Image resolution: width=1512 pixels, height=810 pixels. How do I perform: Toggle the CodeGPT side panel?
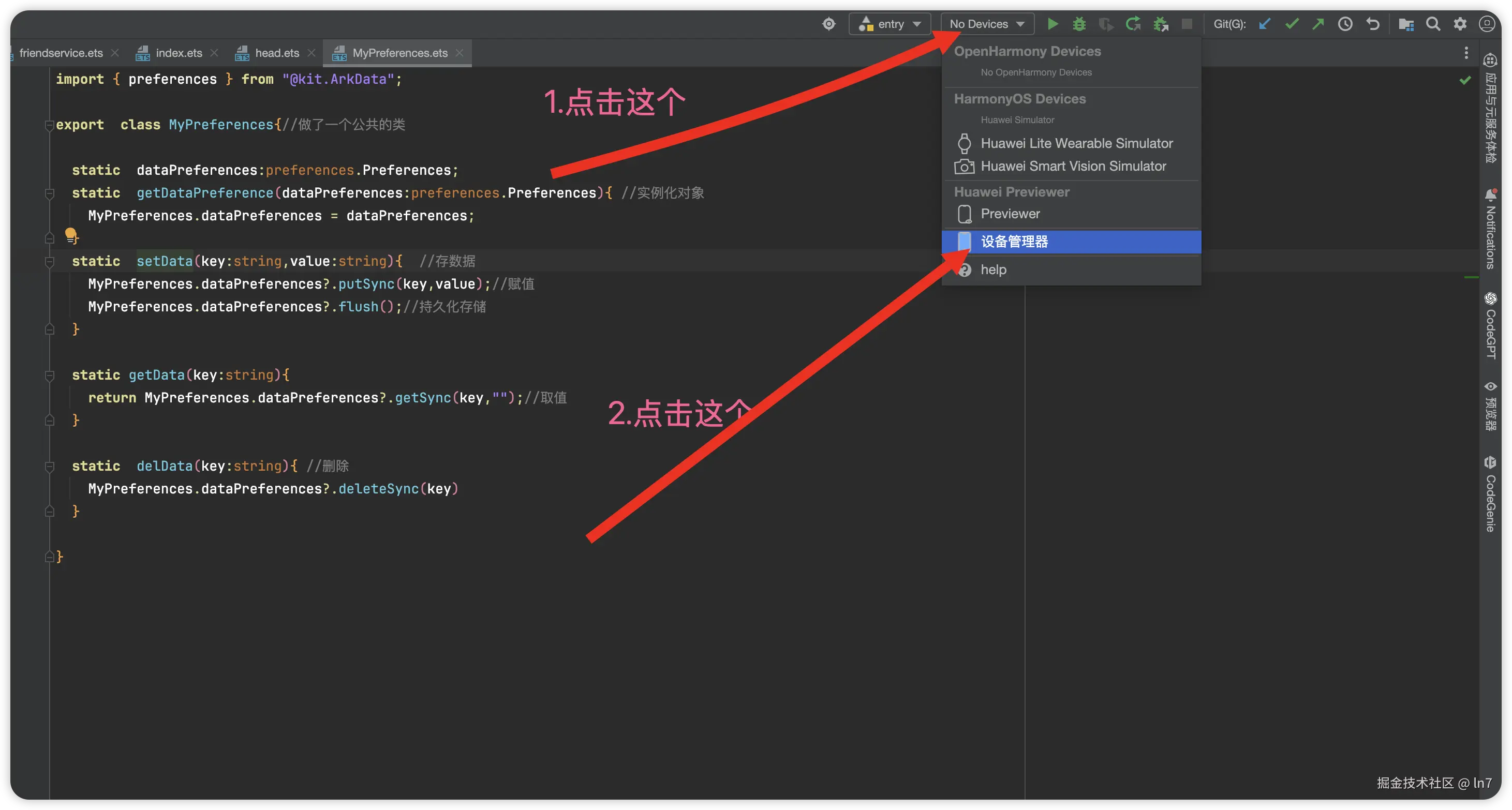1490,324
